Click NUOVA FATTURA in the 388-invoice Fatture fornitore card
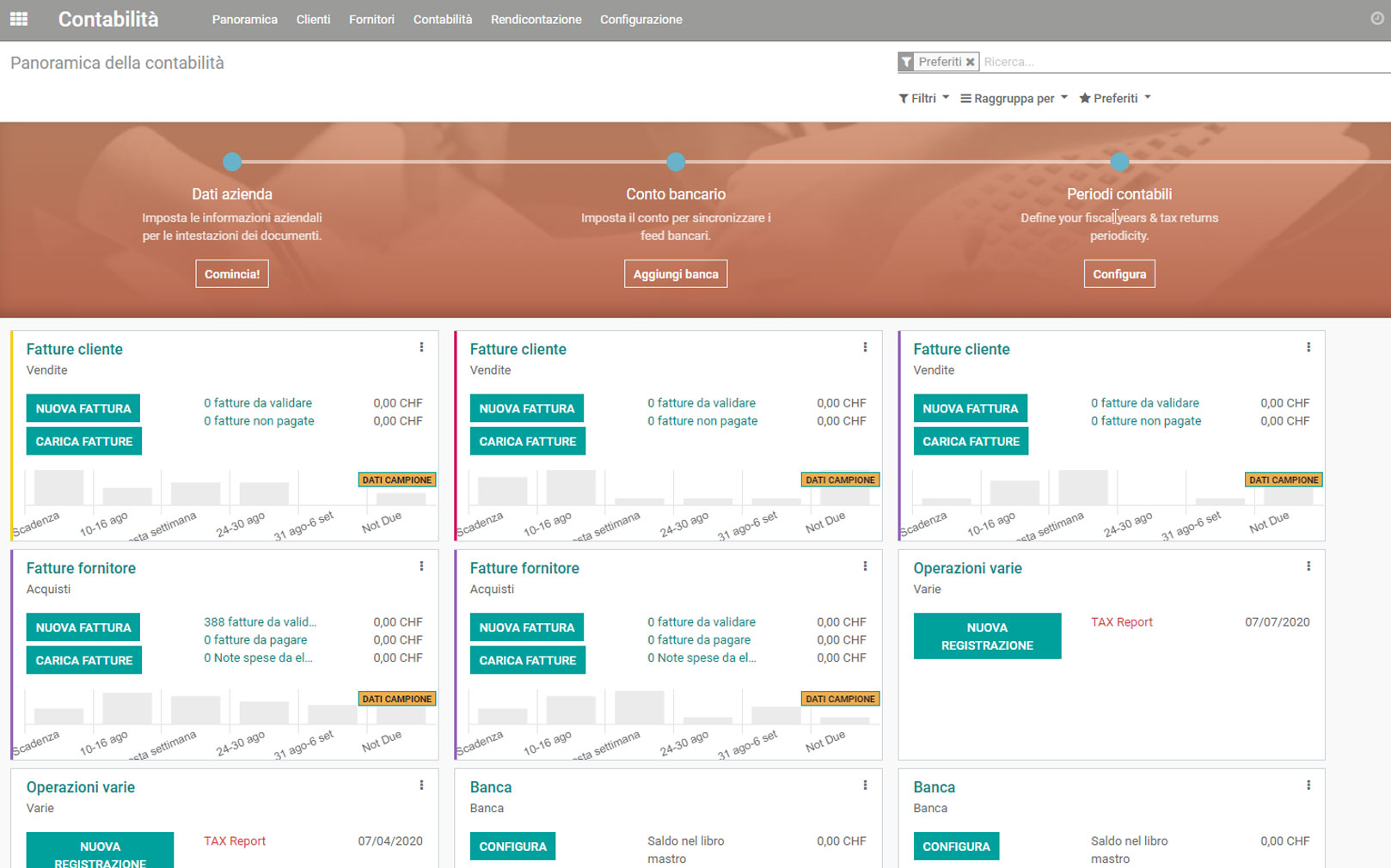Image resolution: width=1391 pixels, height=868 pixels. tap(83, 627)
